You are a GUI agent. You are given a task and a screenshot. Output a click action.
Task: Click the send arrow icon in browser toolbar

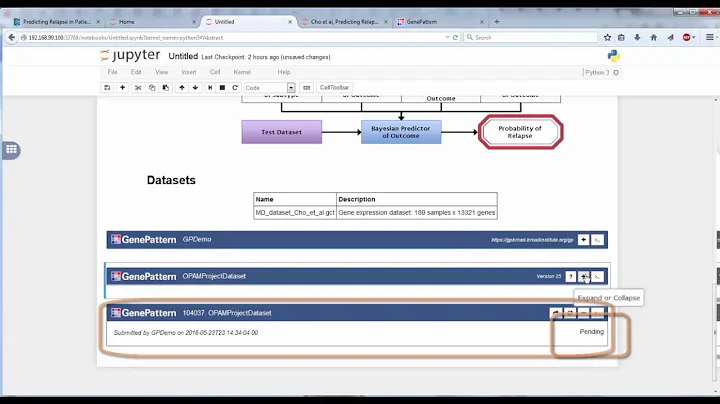(670, 38)
